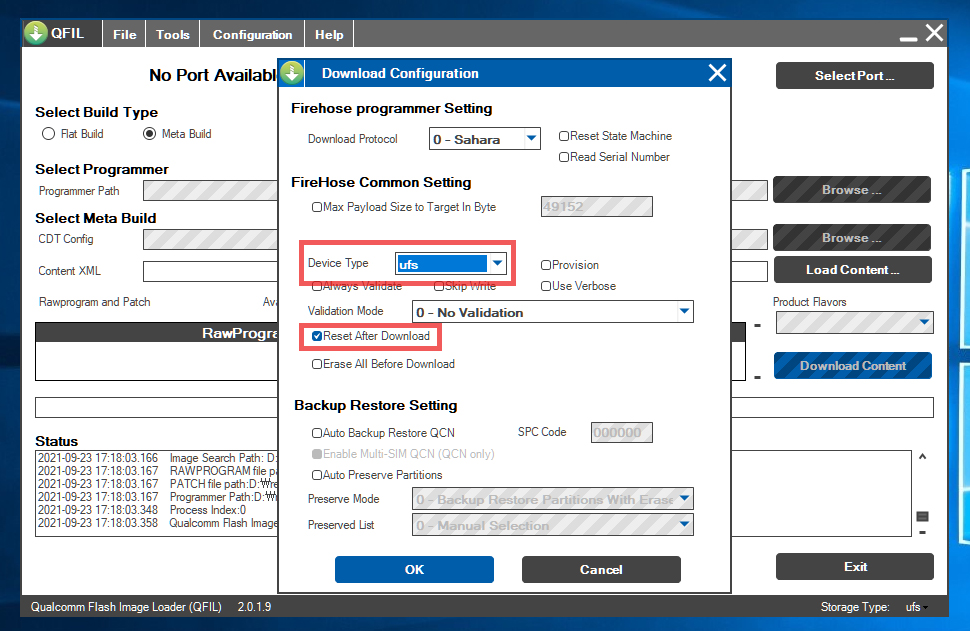Click the Select Port button
The width and height of the screenshot is (970, 631).
854,75
